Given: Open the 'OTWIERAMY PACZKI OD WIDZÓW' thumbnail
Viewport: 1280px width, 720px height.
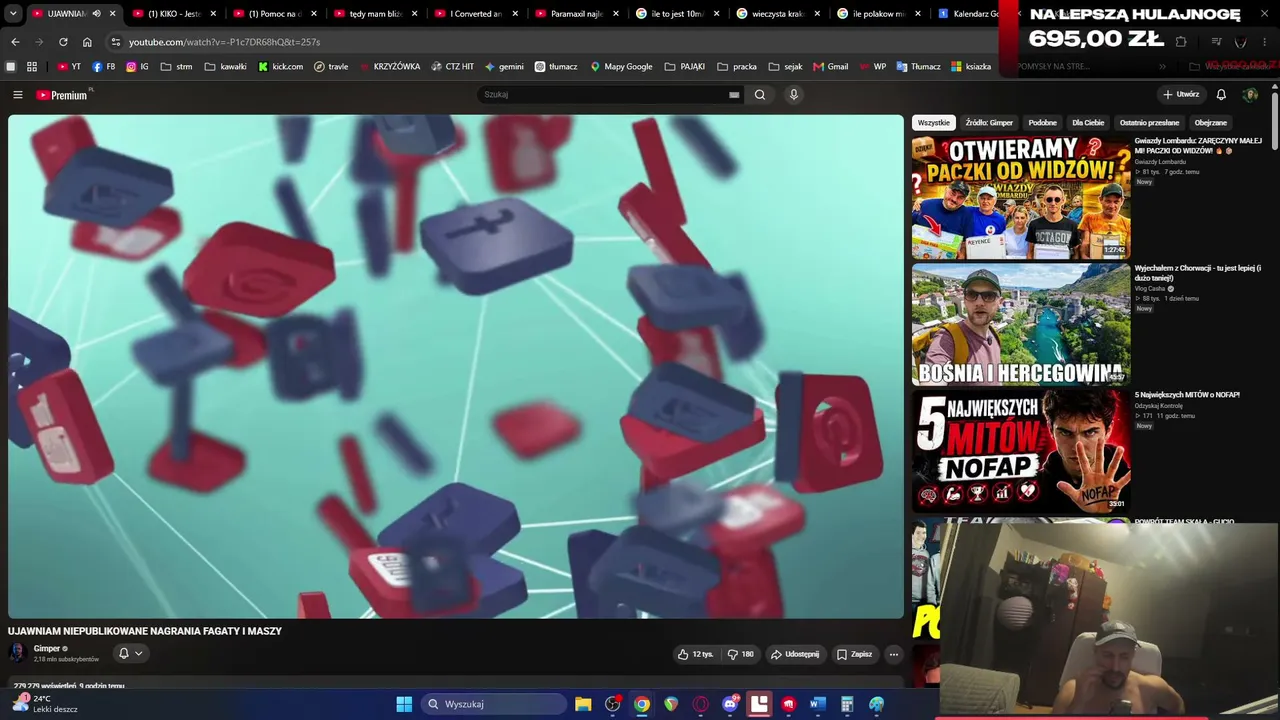Looking at the screenshot, I should pyautogui.click(x=1021, y=198).
